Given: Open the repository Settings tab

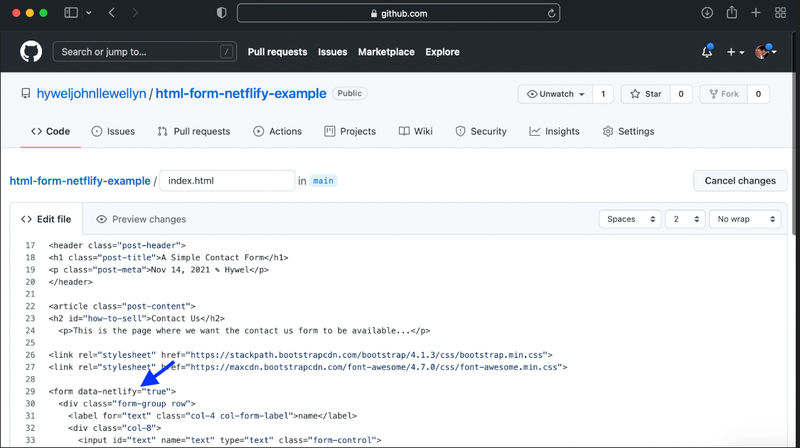Looking at the screenshot, I should coord(628,131).
